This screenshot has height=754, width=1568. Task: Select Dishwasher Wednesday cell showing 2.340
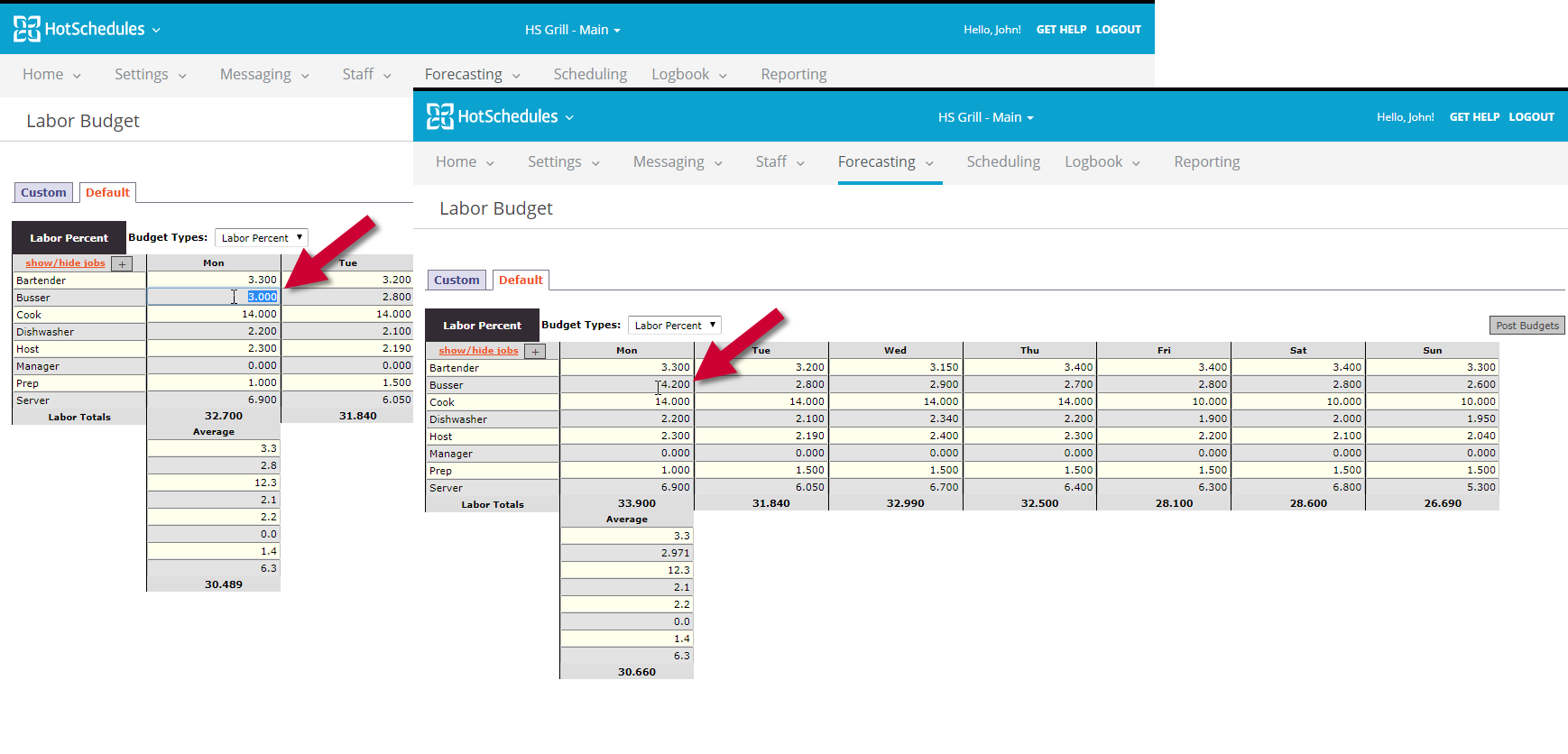point(895,419)
